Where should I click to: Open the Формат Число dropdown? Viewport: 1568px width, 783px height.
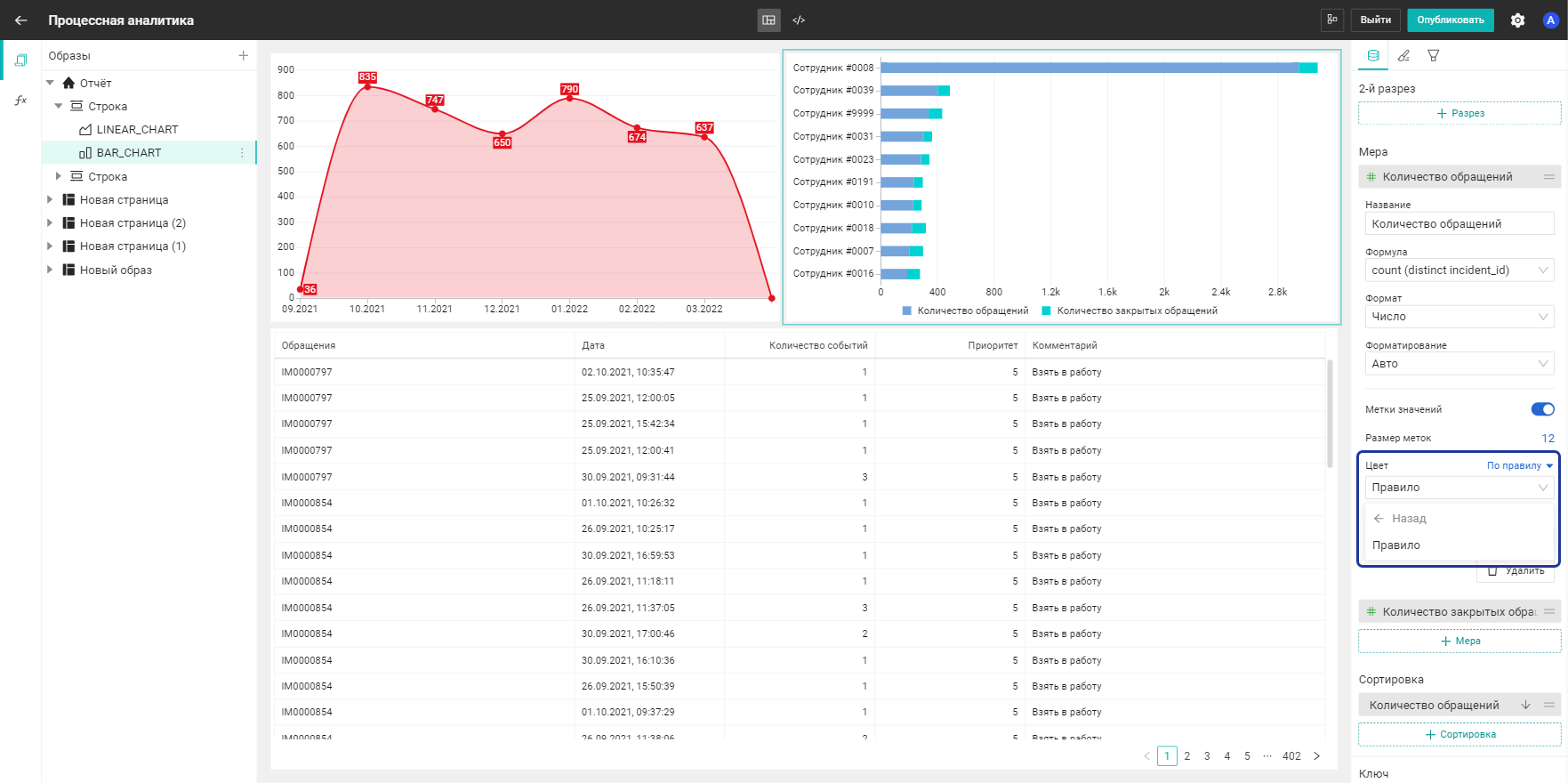point(1459,317)
